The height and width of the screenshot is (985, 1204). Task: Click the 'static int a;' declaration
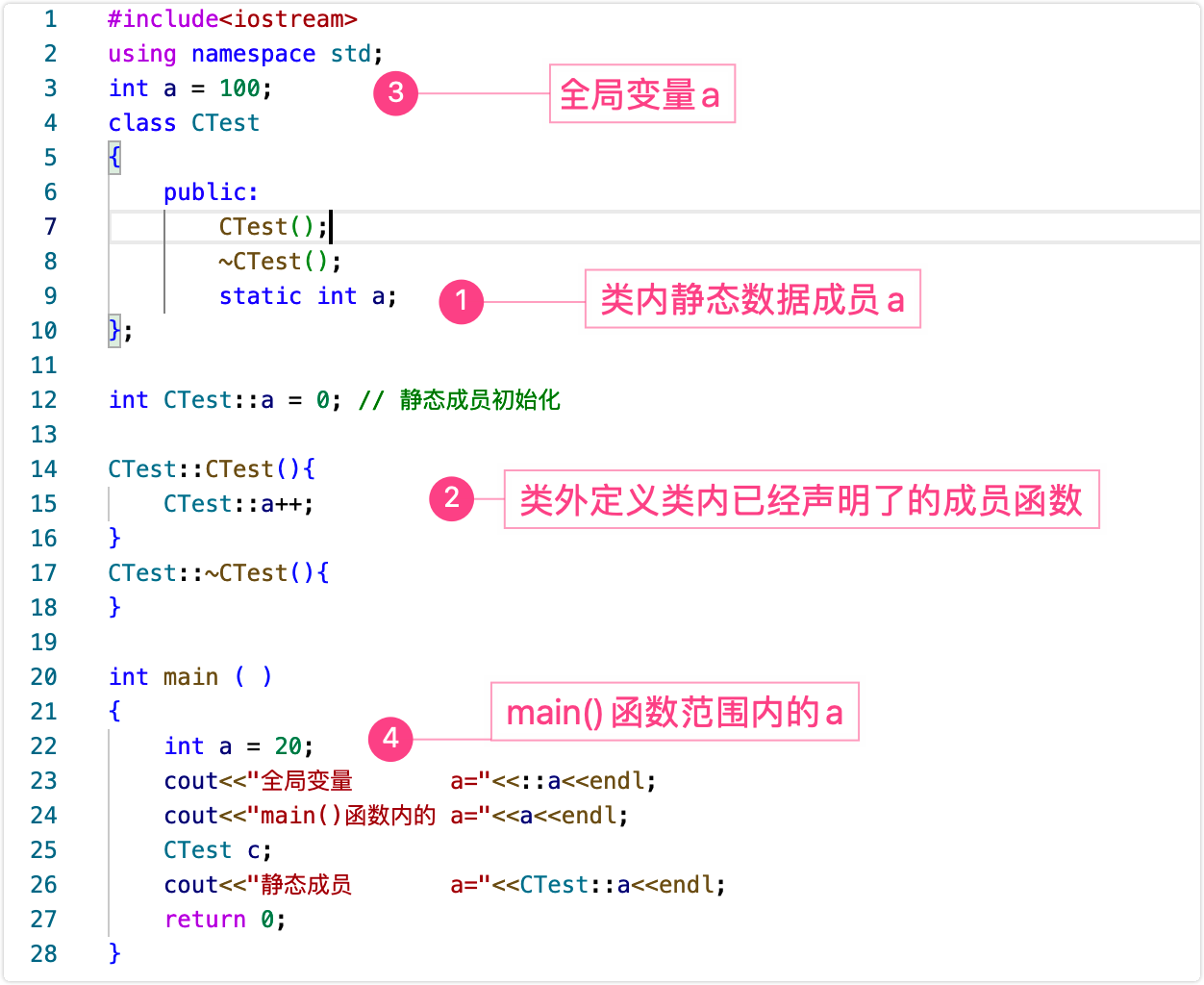point(308,296)
